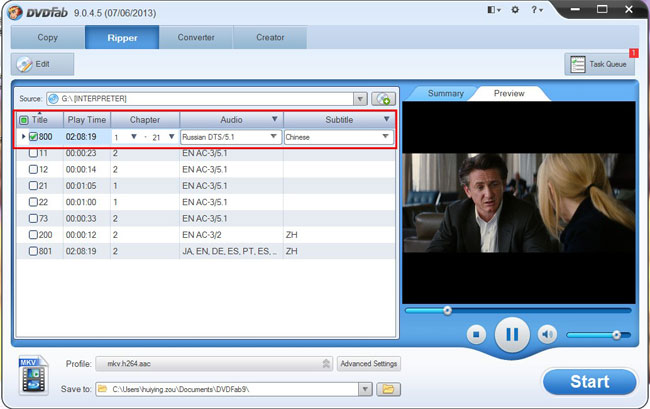Select the Ripper tab
Viewport: 650px width, 409px height.
pyautogui.click(x=122, y=37)
